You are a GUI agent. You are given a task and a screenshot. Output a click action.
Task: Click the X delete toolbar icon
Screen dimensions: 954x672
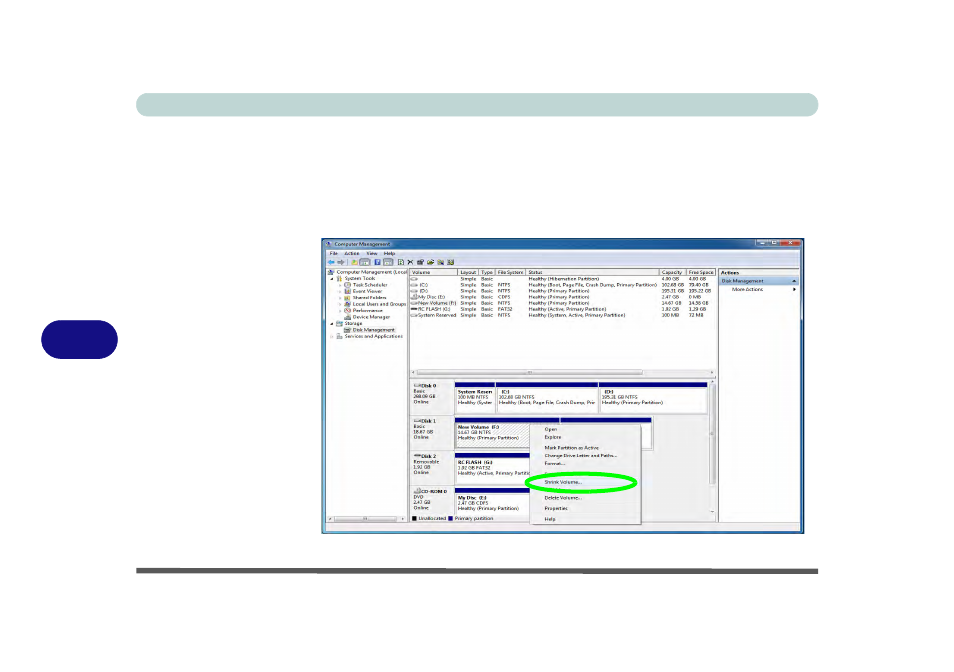tap(410, 262)
